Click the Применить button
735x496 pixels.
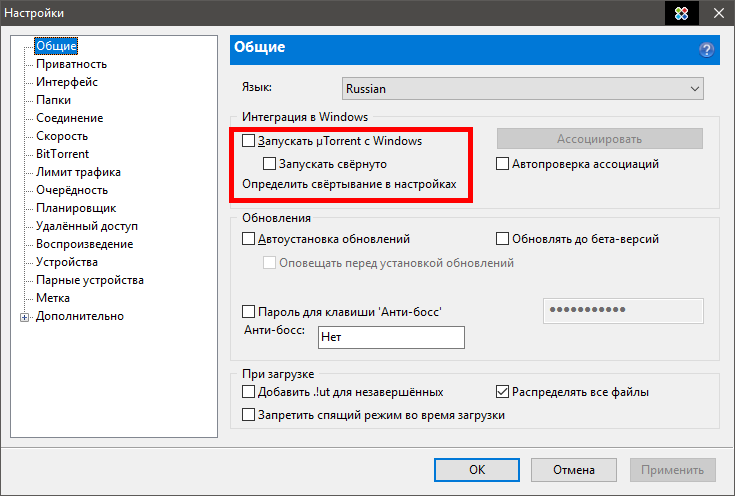pos(673,470)
